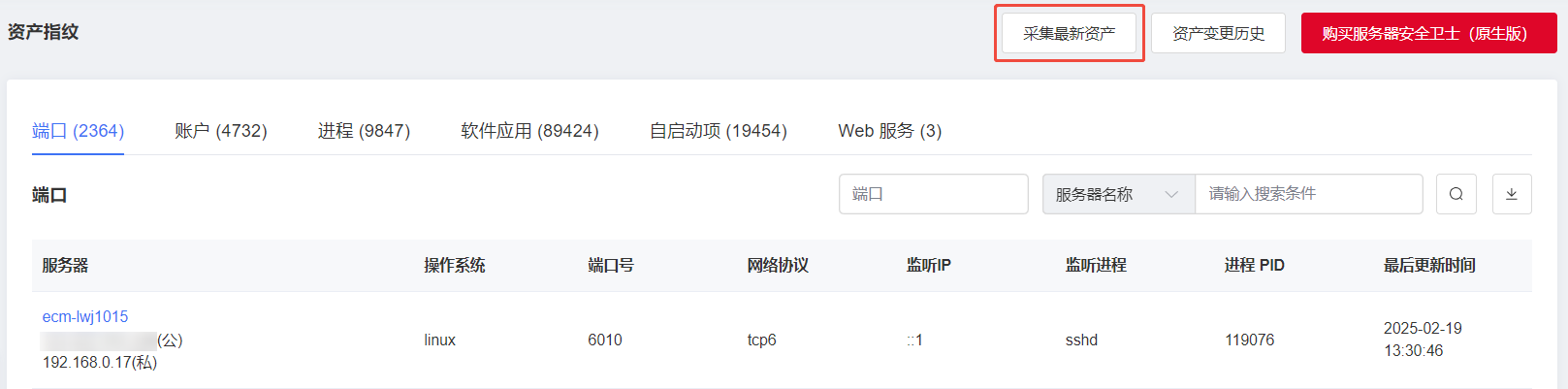Click the 请输入搜索条件 search box
This screenshot has width=1568, height=389.
click(1308, 194)
